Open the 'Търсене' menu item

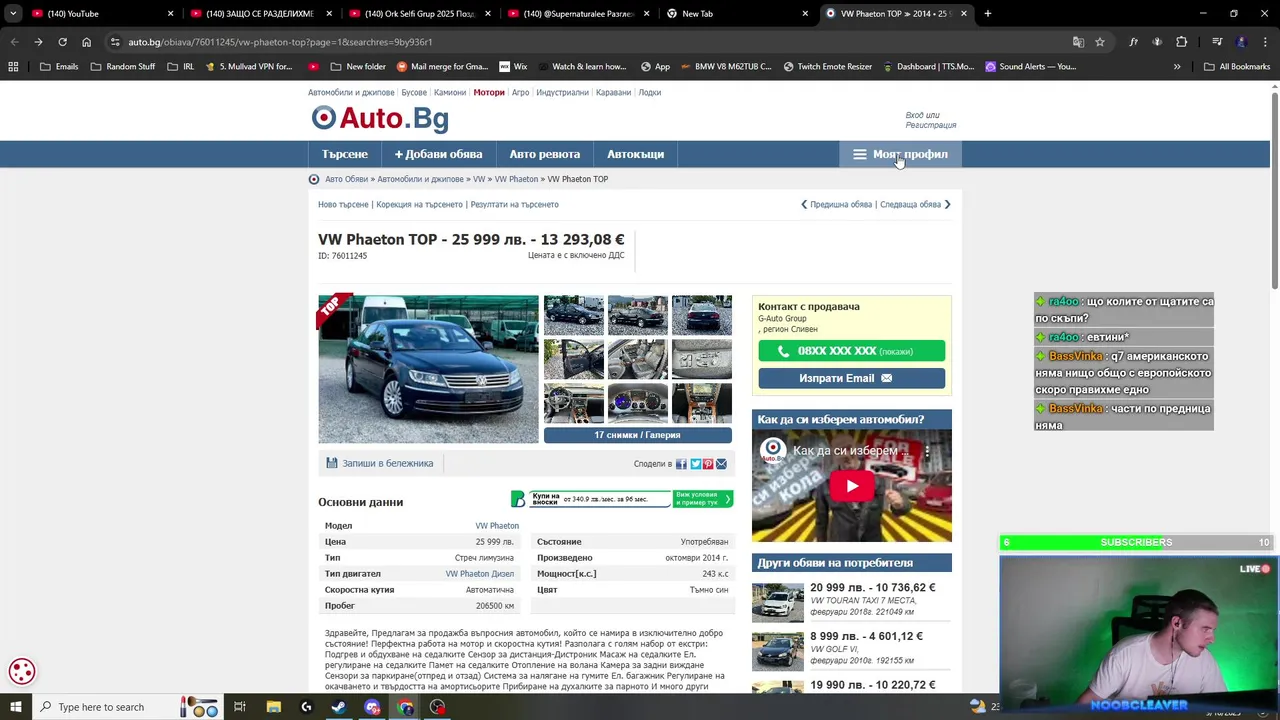coord(345,154)
